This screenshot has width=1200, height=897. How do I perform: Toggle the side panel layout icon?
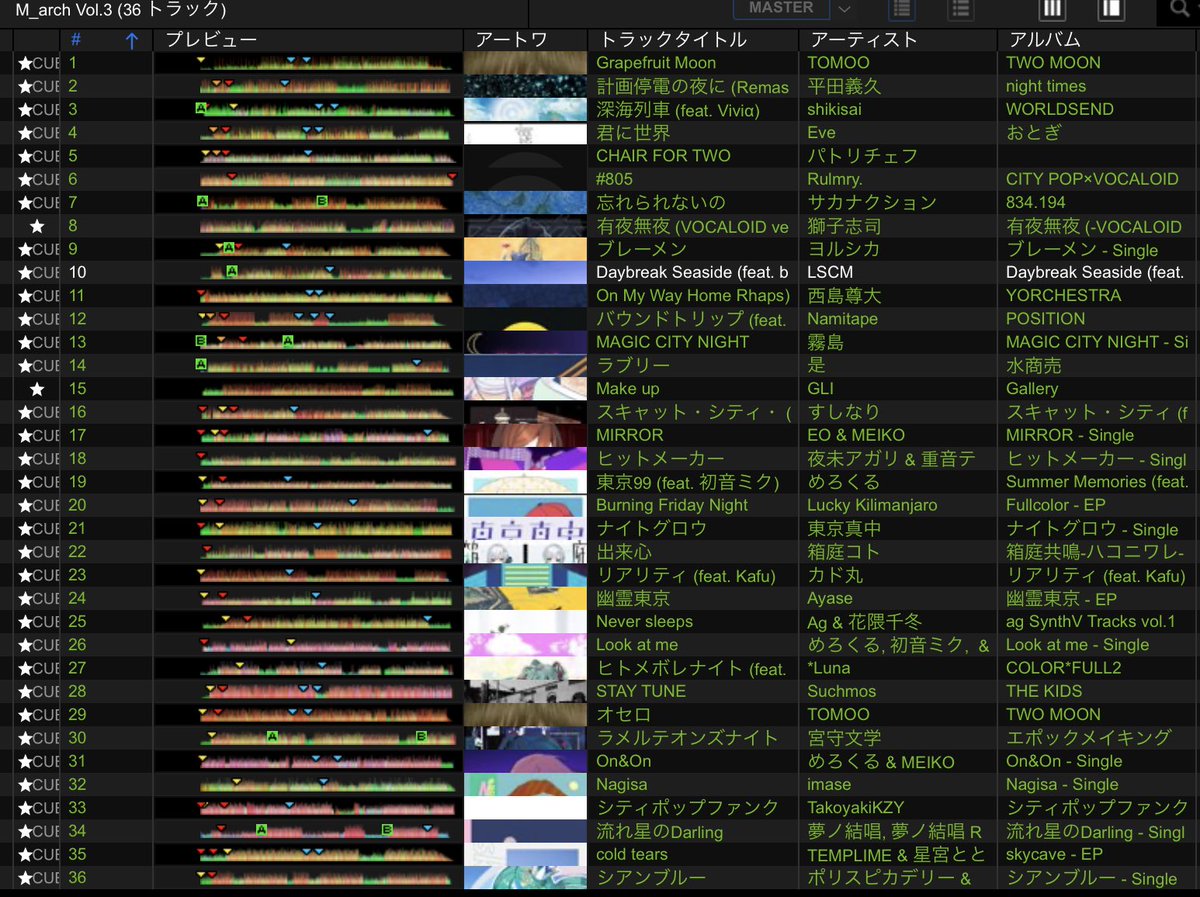tap(1111, 9)
